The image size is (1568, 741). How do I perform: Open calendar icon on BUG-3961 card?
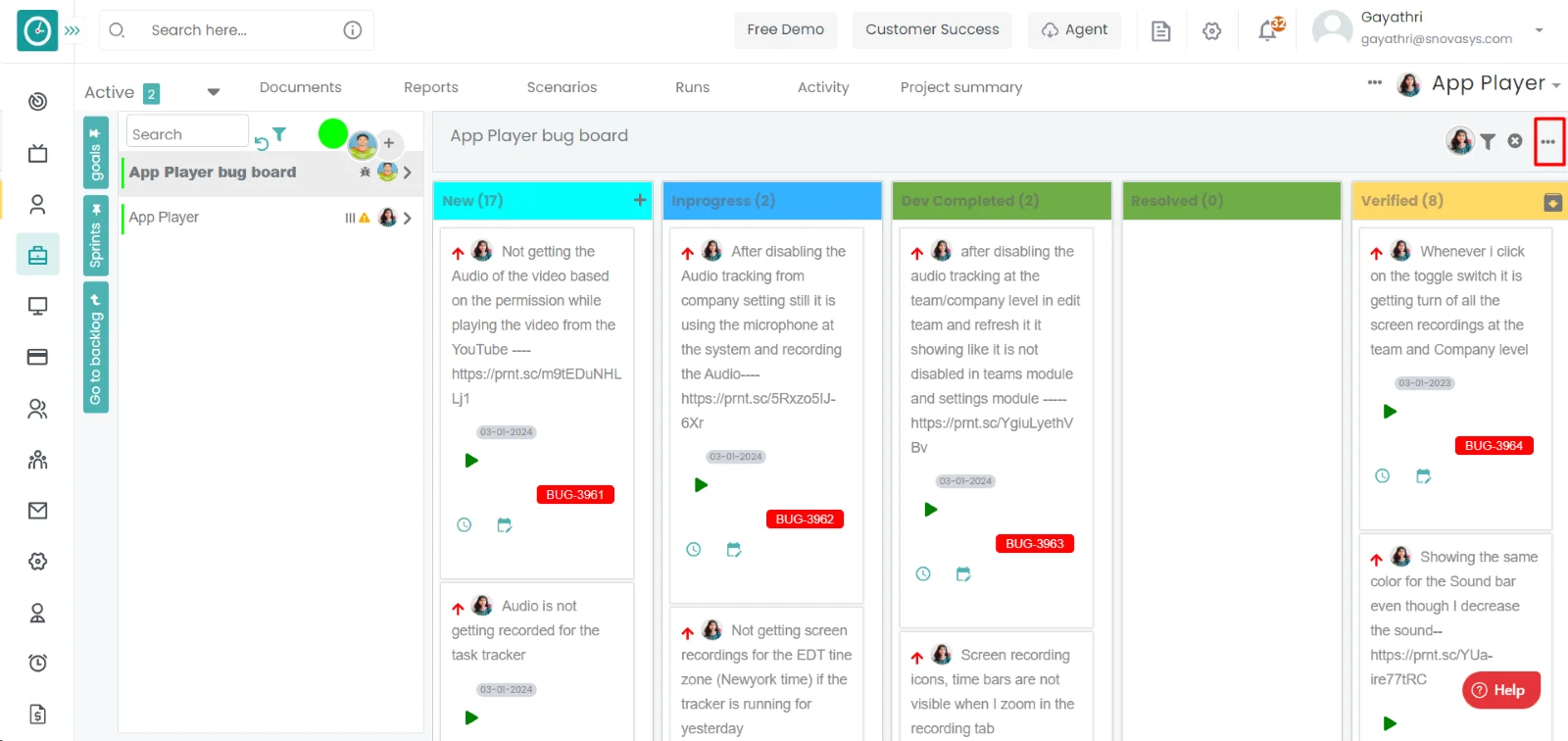pos(505,525)
